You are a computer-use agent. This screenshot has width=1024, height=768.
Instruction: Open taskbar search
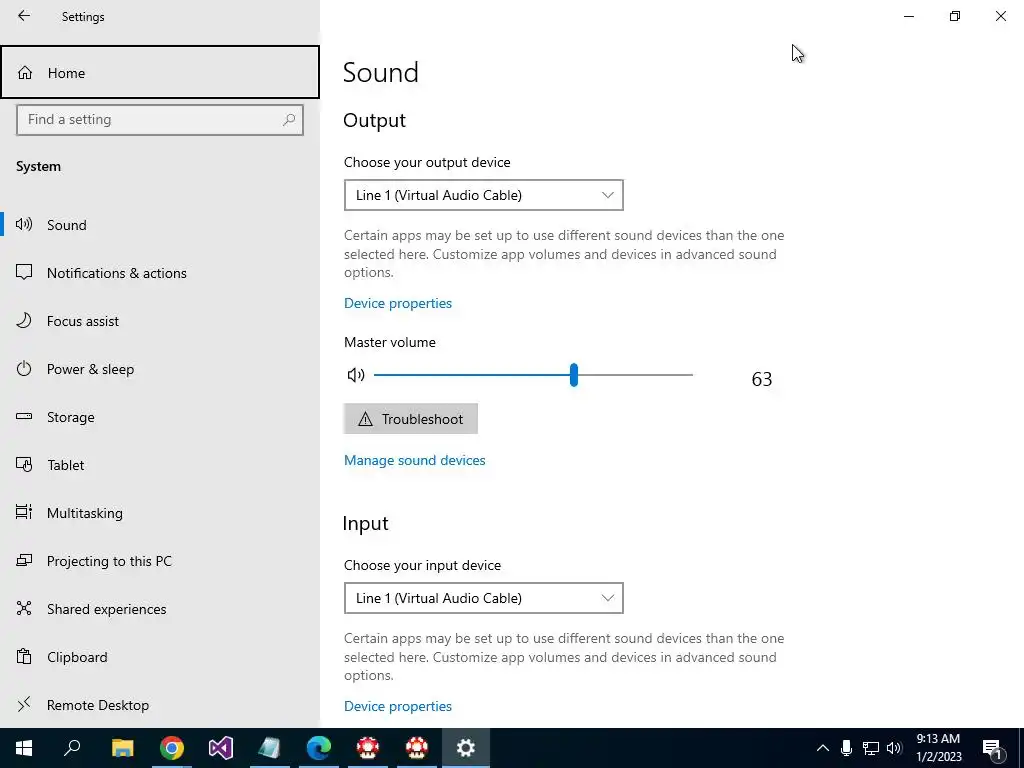pos(72,748)
